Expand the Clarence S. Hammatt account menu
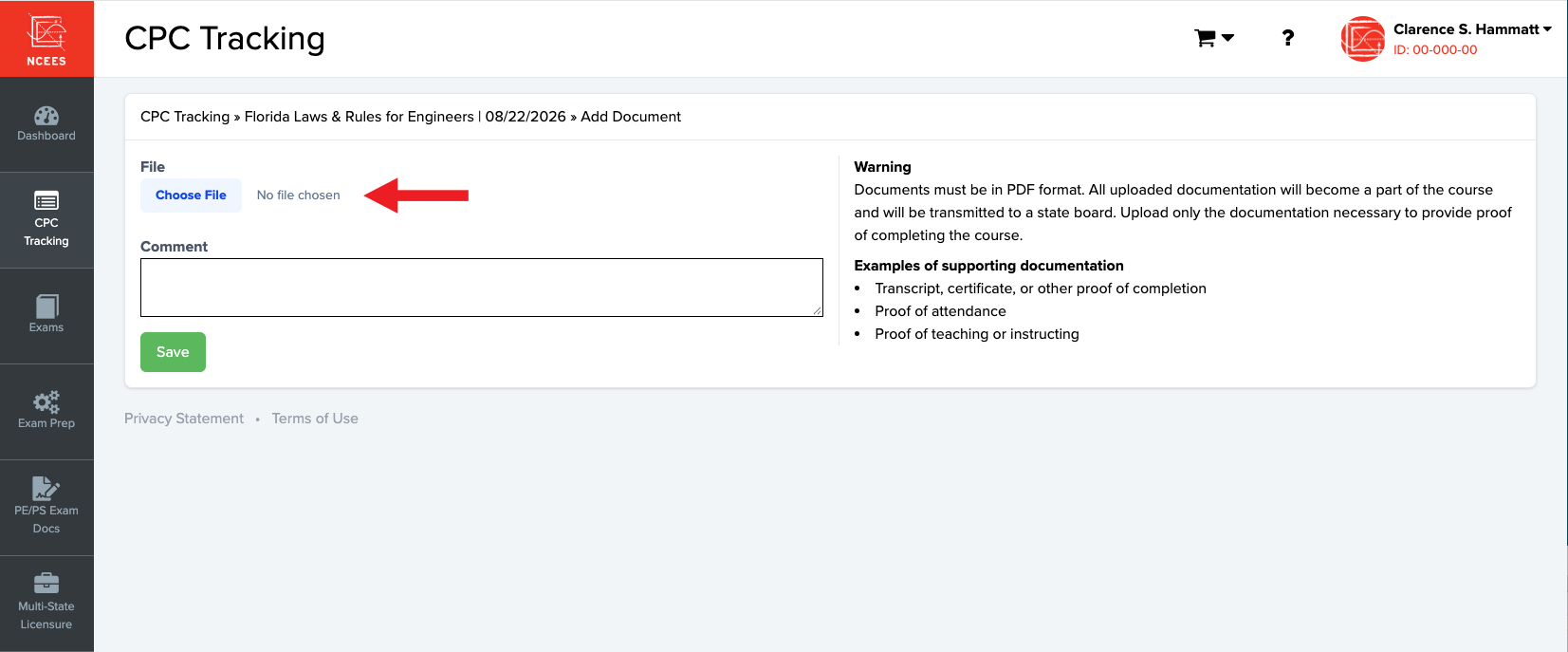The image size is (1568, 652). coord(1472,29)
